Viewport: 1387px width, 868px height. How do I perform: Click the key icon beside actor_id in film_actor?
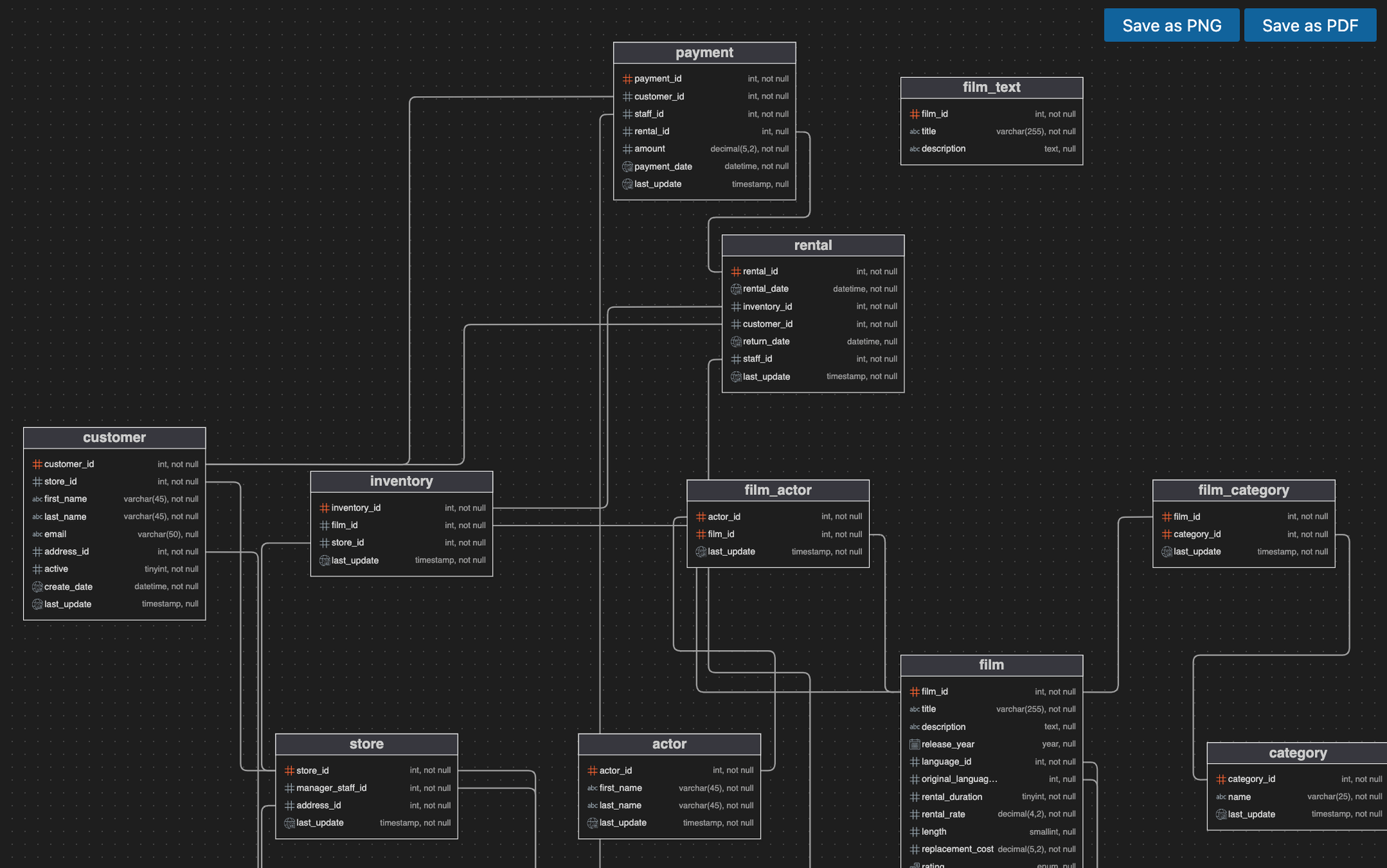tap(701, 517)
